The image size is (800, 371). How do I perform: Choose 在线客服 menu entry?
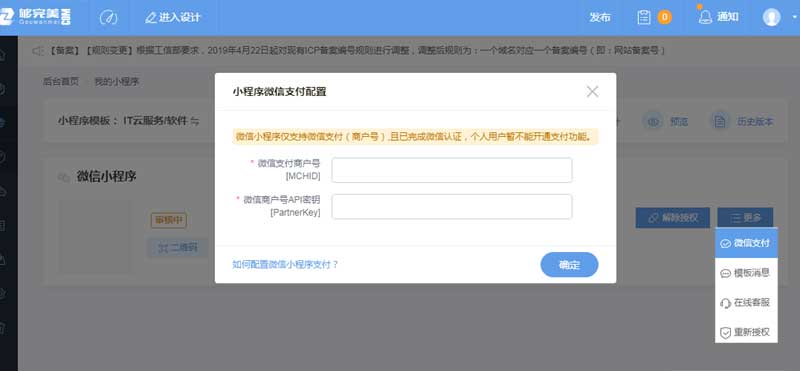[x=746, y=303]
